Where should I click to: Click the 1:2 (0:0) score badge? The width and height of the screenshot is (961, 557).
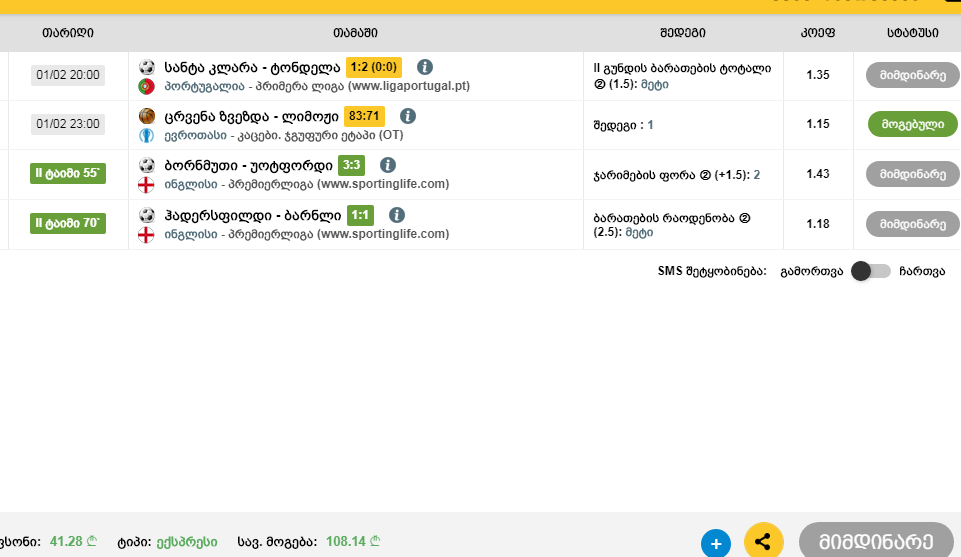[374, 67]
